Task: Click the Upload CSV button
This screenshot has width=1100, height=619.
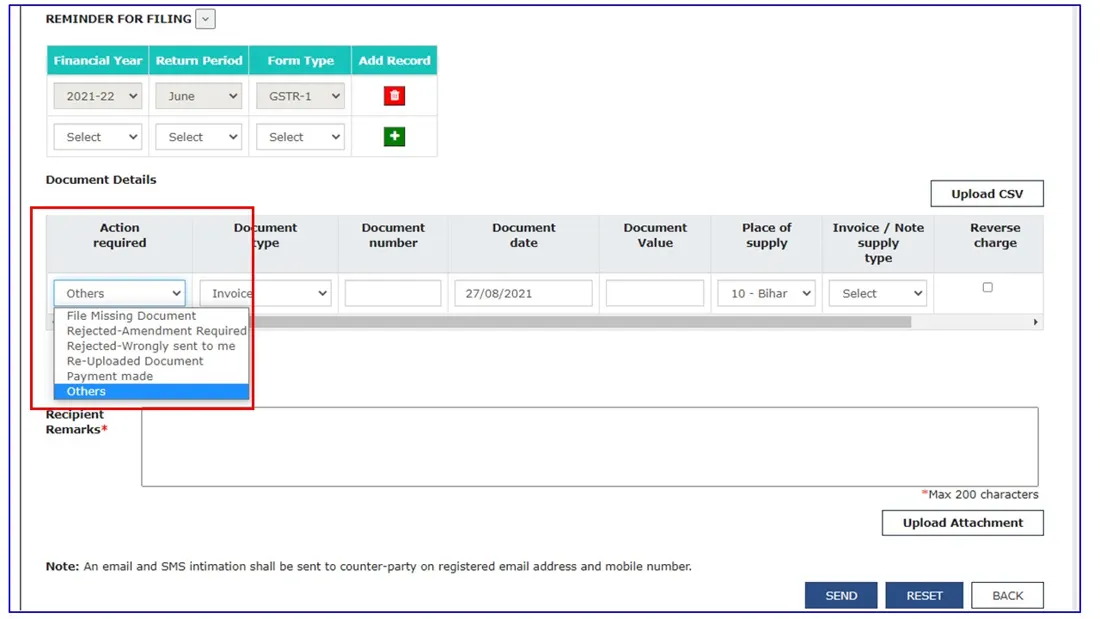Action: point(986,194)
